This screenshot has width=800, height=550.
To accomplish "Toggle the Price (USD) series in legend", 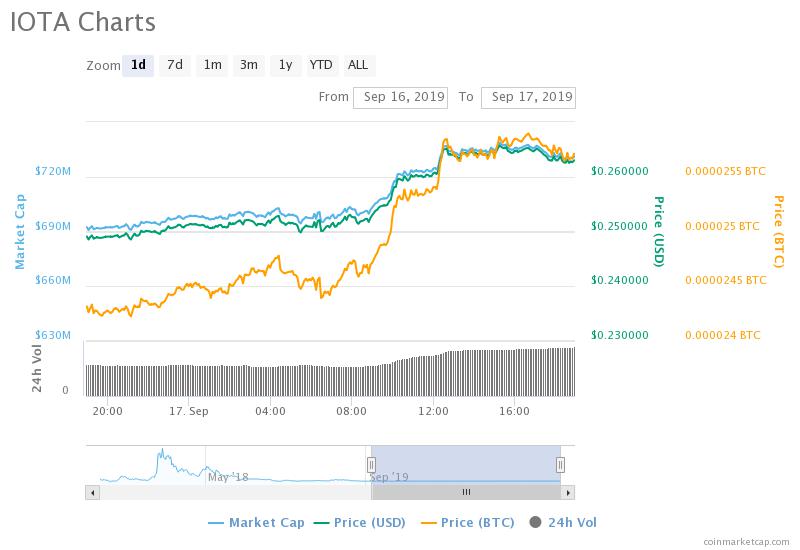I will pos(360,522).
